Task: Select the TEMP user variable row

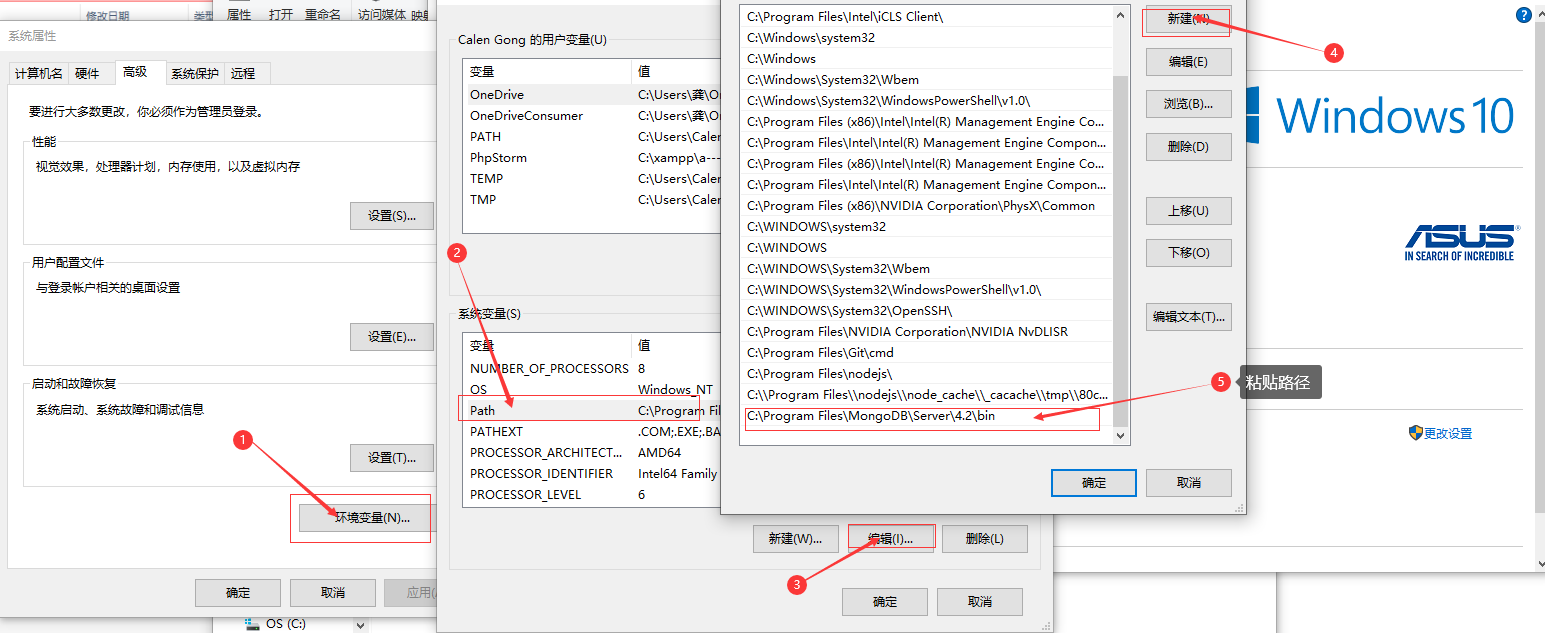Action: tap(592, 179)
